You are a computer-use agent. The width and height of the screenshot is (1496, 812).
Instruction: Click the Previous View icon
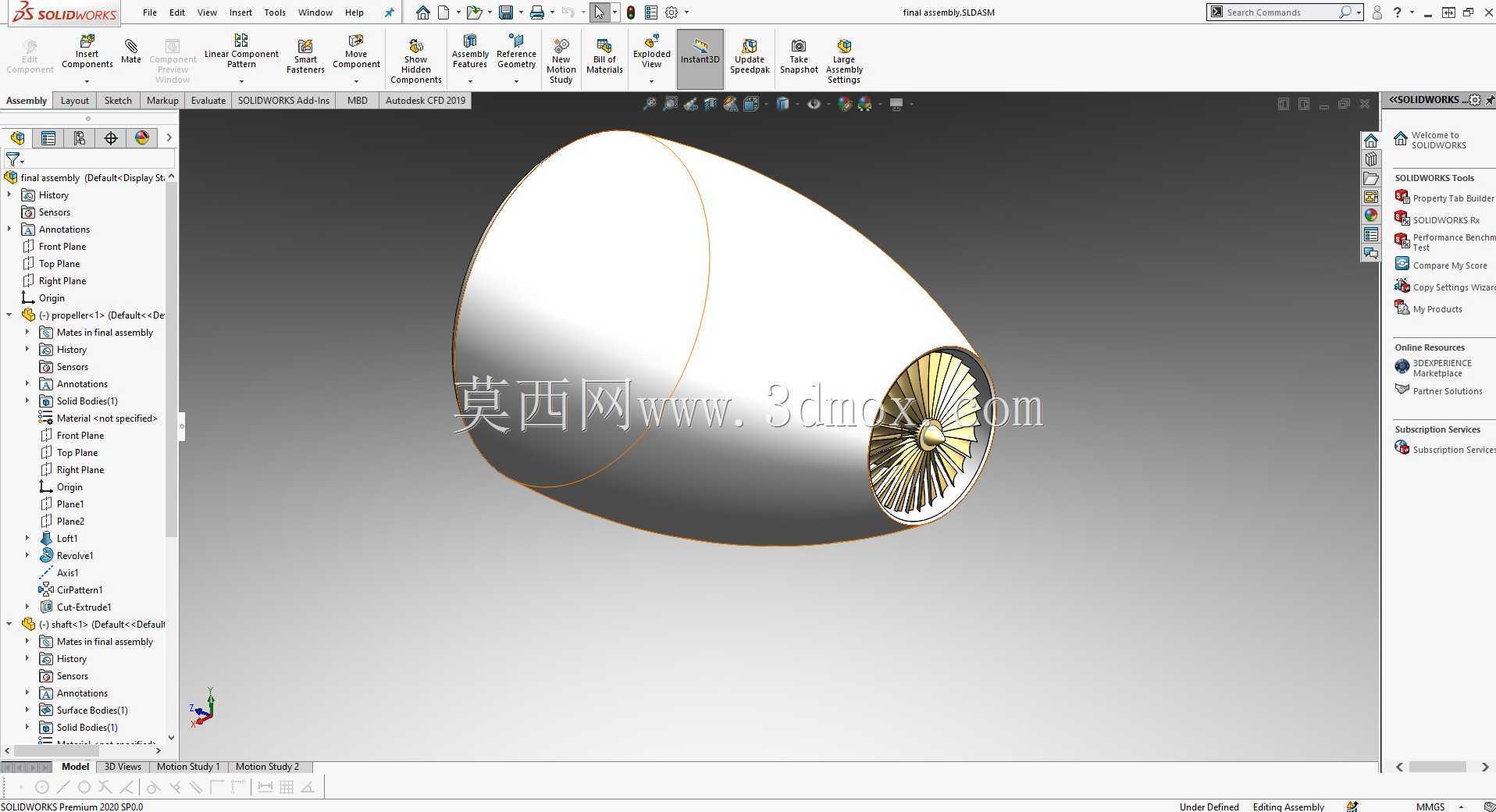point(690,104)
